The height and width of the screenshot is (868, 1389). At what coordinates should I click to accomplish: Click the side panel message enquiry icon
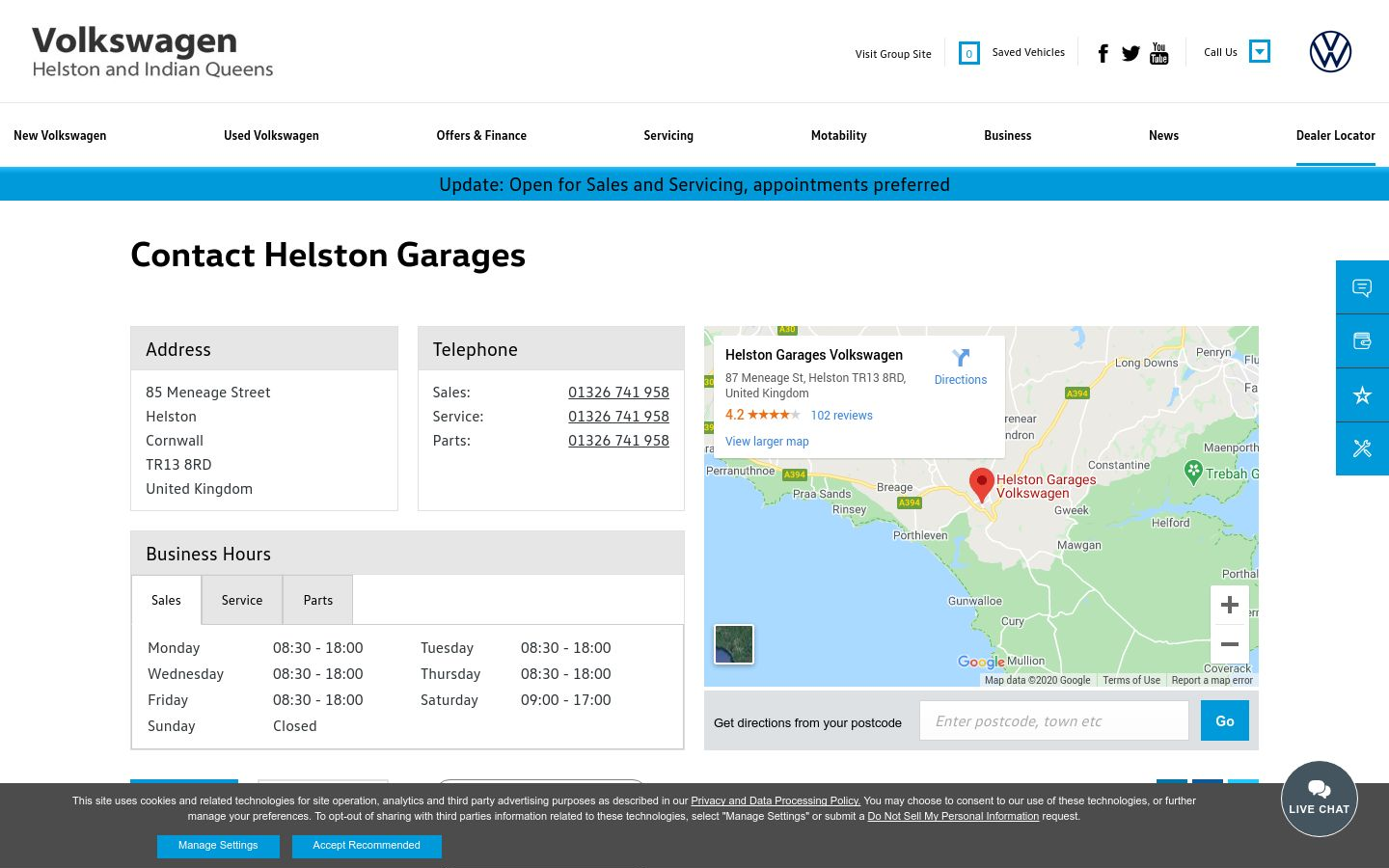tap(1362, 287)
